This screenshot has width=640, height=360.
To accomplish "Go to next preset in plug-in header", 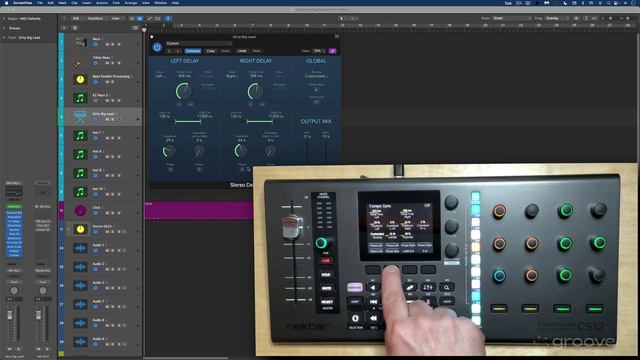I will [178, 51].
